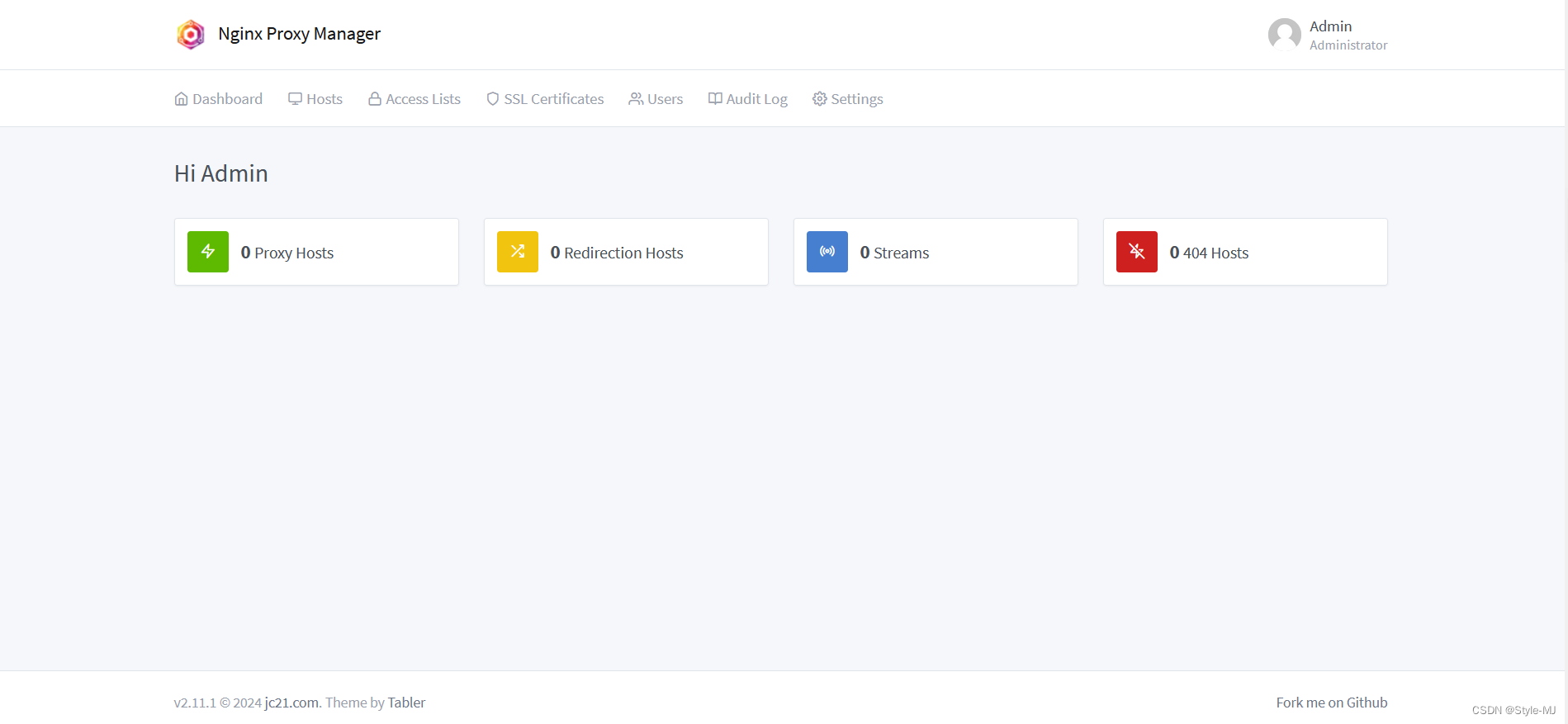Click the Settings gear icon
This screenshot has height=724, width=1568.
pyautogui.click(x=820, y=99)
